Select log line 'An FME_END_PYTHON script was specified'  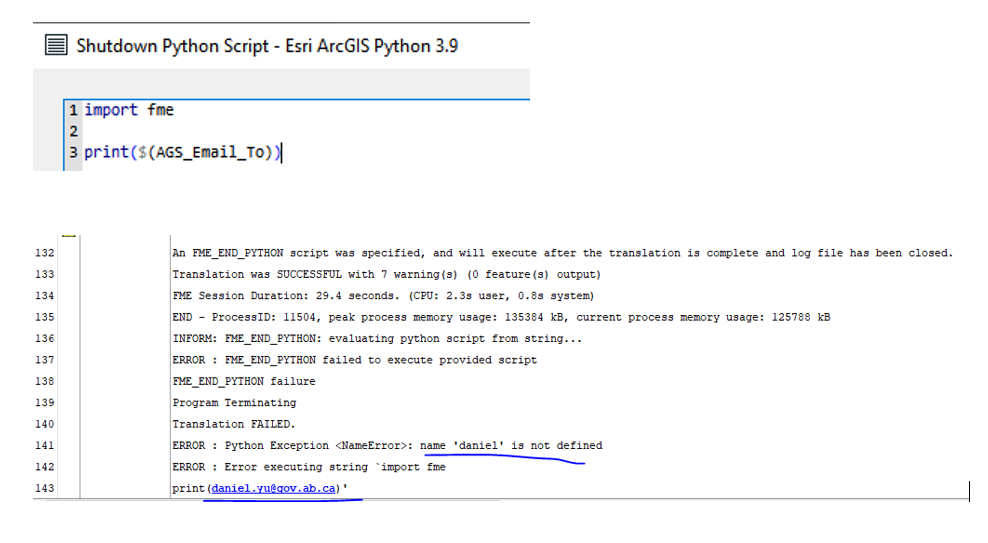point(562,253)
